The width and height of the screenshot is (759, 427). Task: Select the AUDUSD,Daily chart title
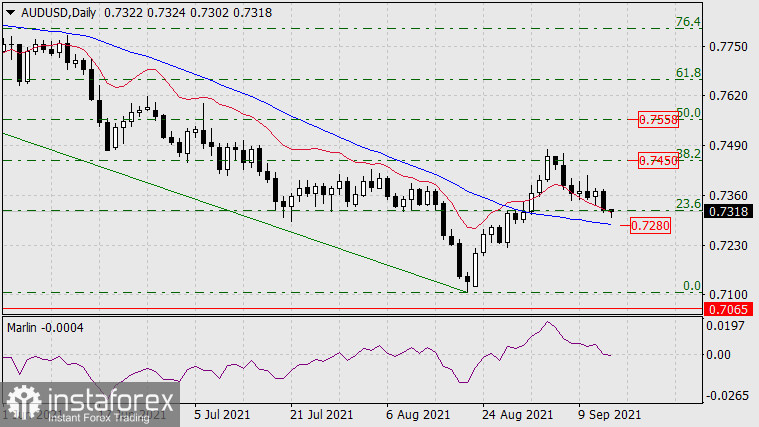[59, 13]
